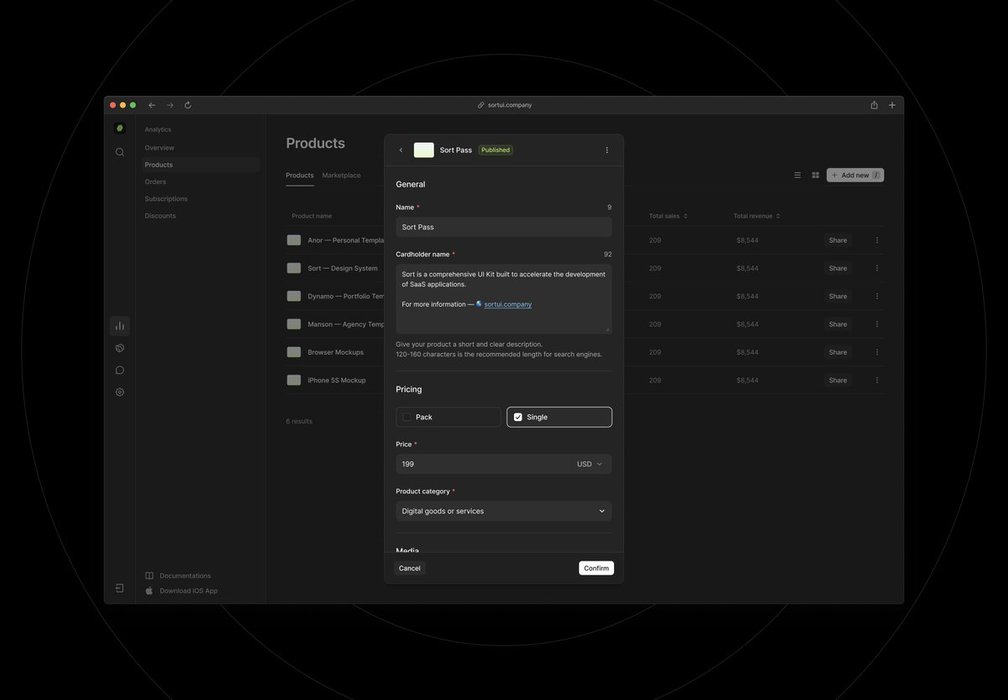Open Subscriptions in the sidebar menu
This screenshot has height=700, width=1008.
click(x=166, y=199)
